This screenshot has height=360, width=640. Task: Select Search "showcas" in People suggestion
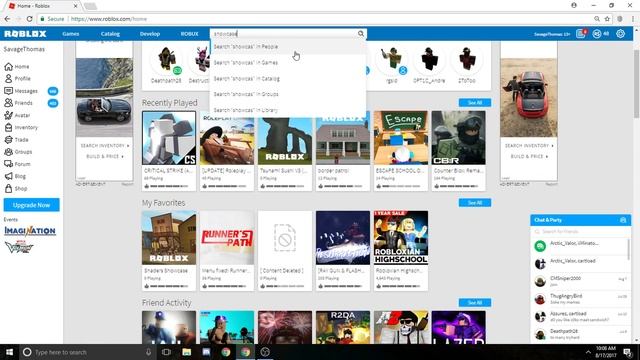pyautogui.click(x=288, y=47)
